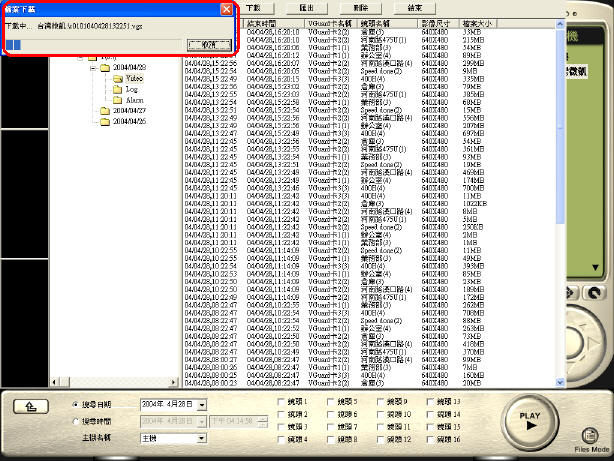
Task: Collapse the 2004/04/28 tree node
Action: [93, 68]
